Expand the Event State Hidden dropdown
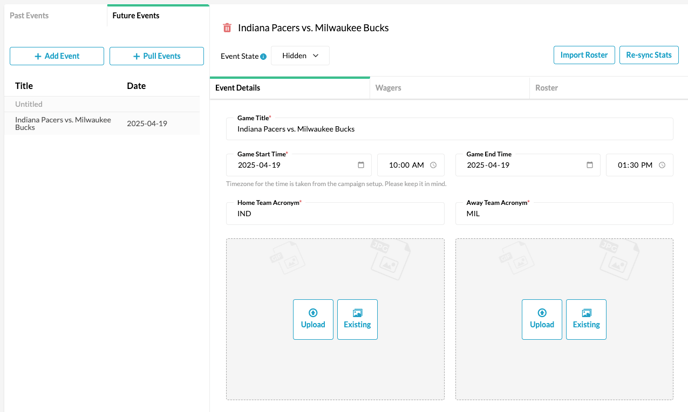Screen dimensions: 688x412 point(300,56)
